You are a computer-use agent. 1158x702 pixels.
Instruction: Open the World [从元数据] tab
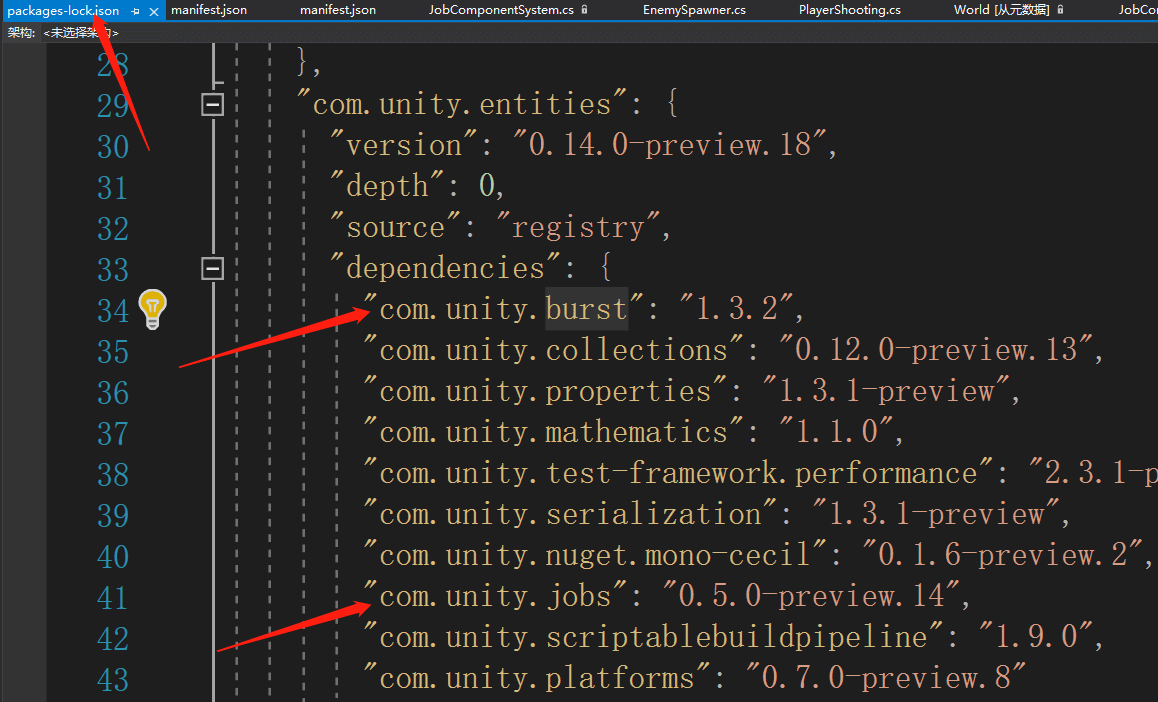click(x=1000, y=11)
